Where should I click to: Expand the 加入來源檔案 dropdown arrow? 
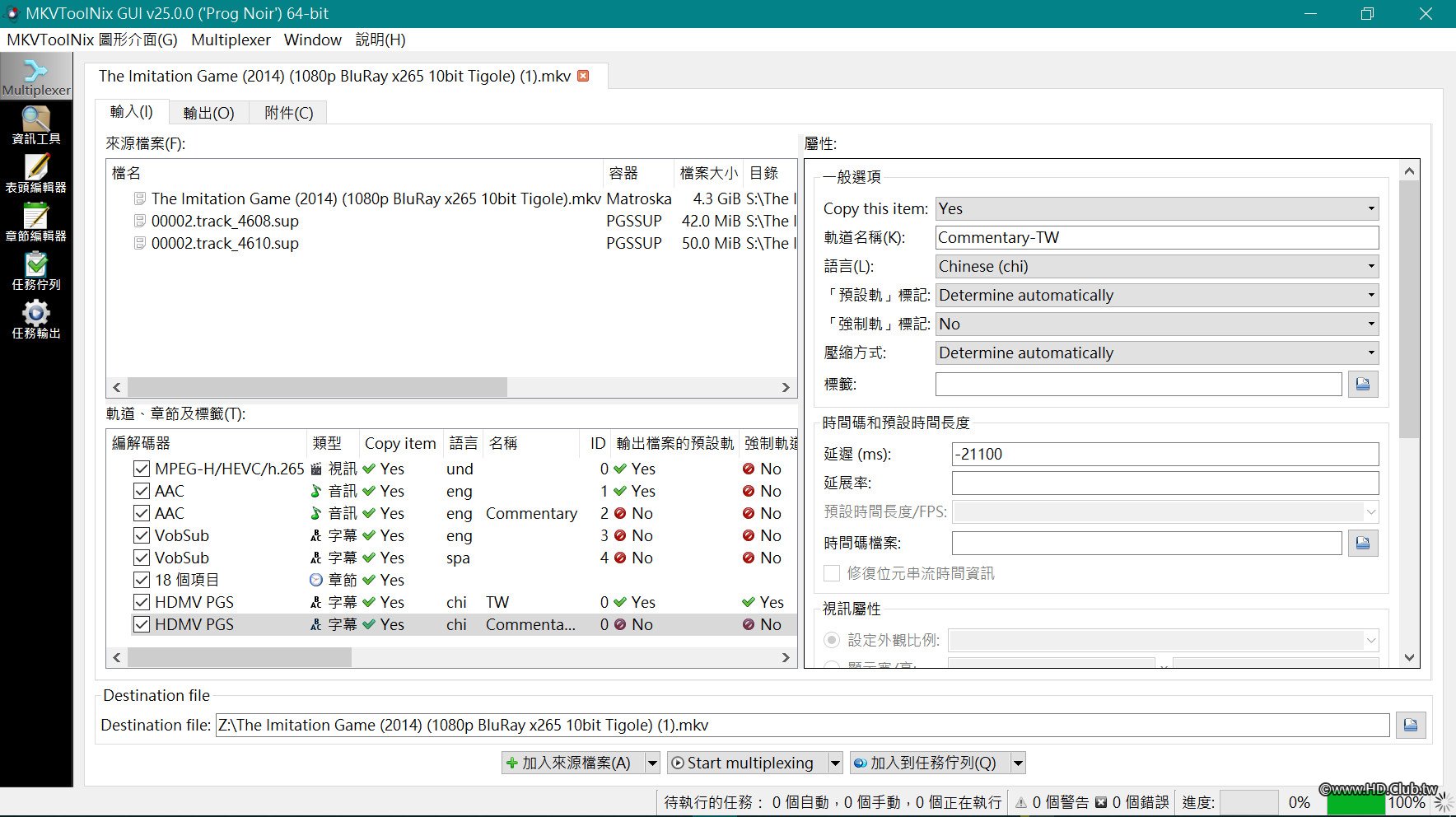tap(652, 763)
